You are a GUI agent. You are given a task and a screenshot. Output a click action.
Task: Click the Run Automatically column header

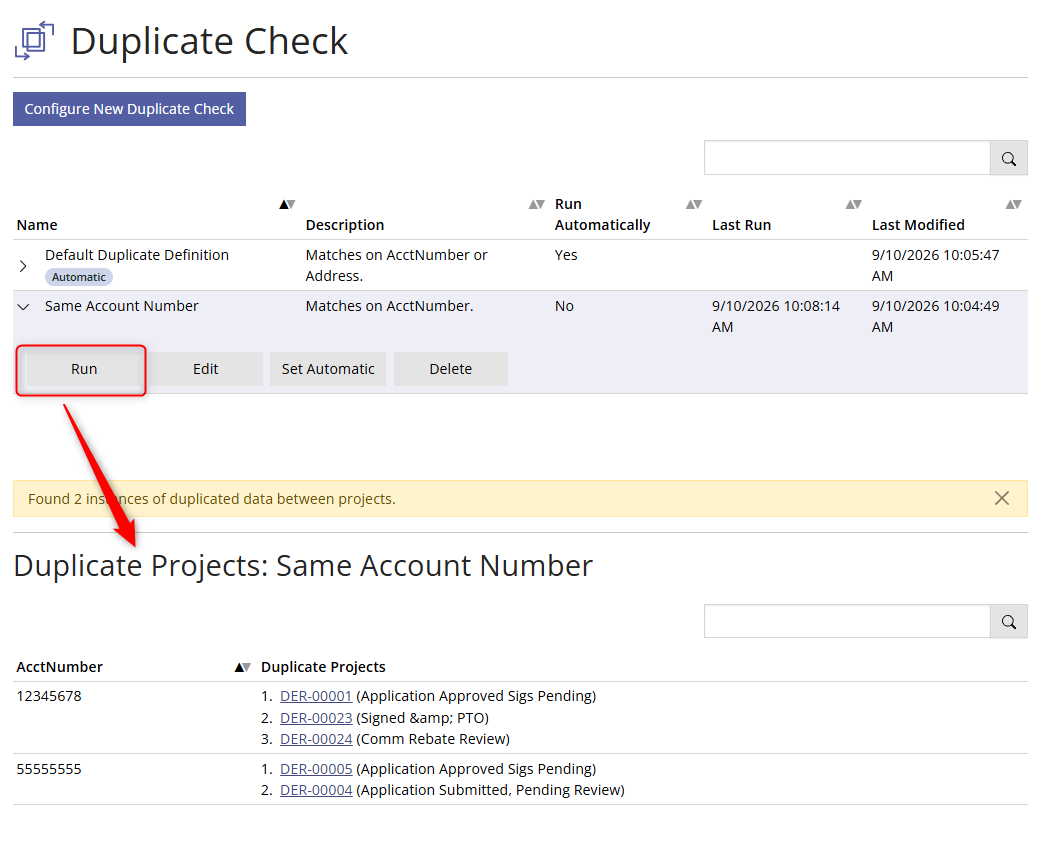coord(602,214)
